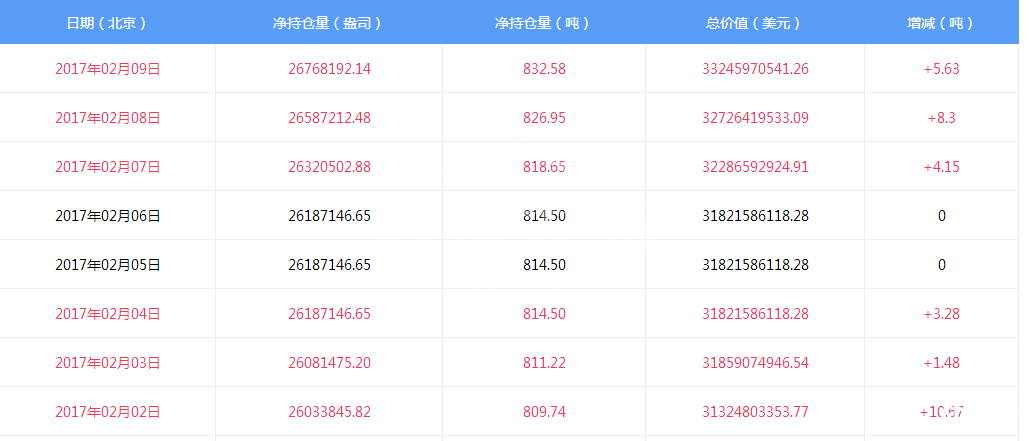Select the date cell 2017年02月02日
The height and width of the screenshot is (441, 1033).
coord(107,412)
